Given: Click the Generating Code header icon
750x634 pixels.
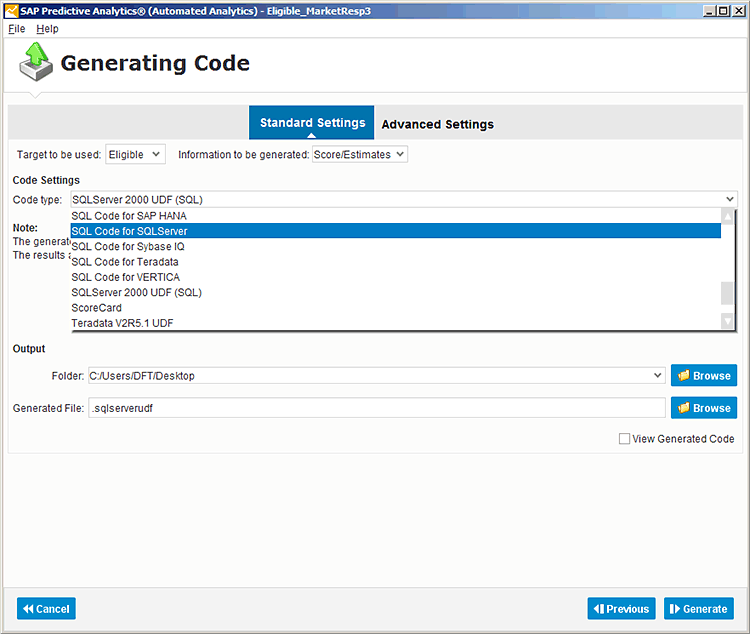Looking at the screenshot, I should [36, 61].
